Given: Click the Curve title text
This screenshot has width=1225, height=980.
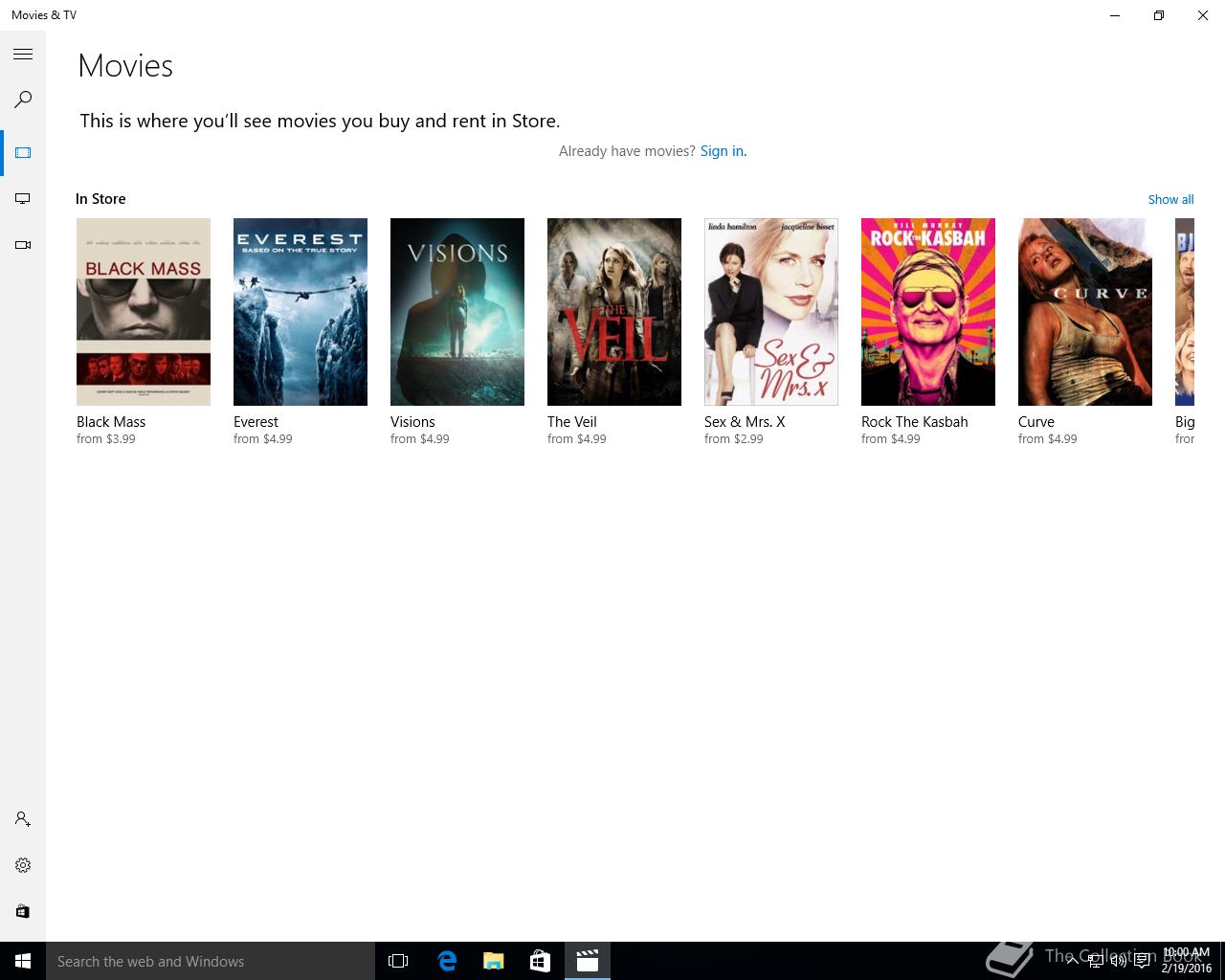Looking at the screenshot, I should tap(1036, 422).
